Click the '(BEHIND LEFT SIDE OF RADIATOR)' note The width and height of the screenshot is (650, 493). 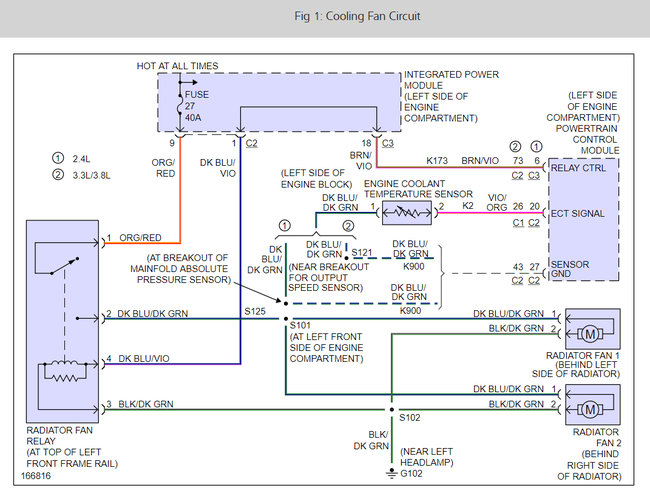tap(576, 369)
